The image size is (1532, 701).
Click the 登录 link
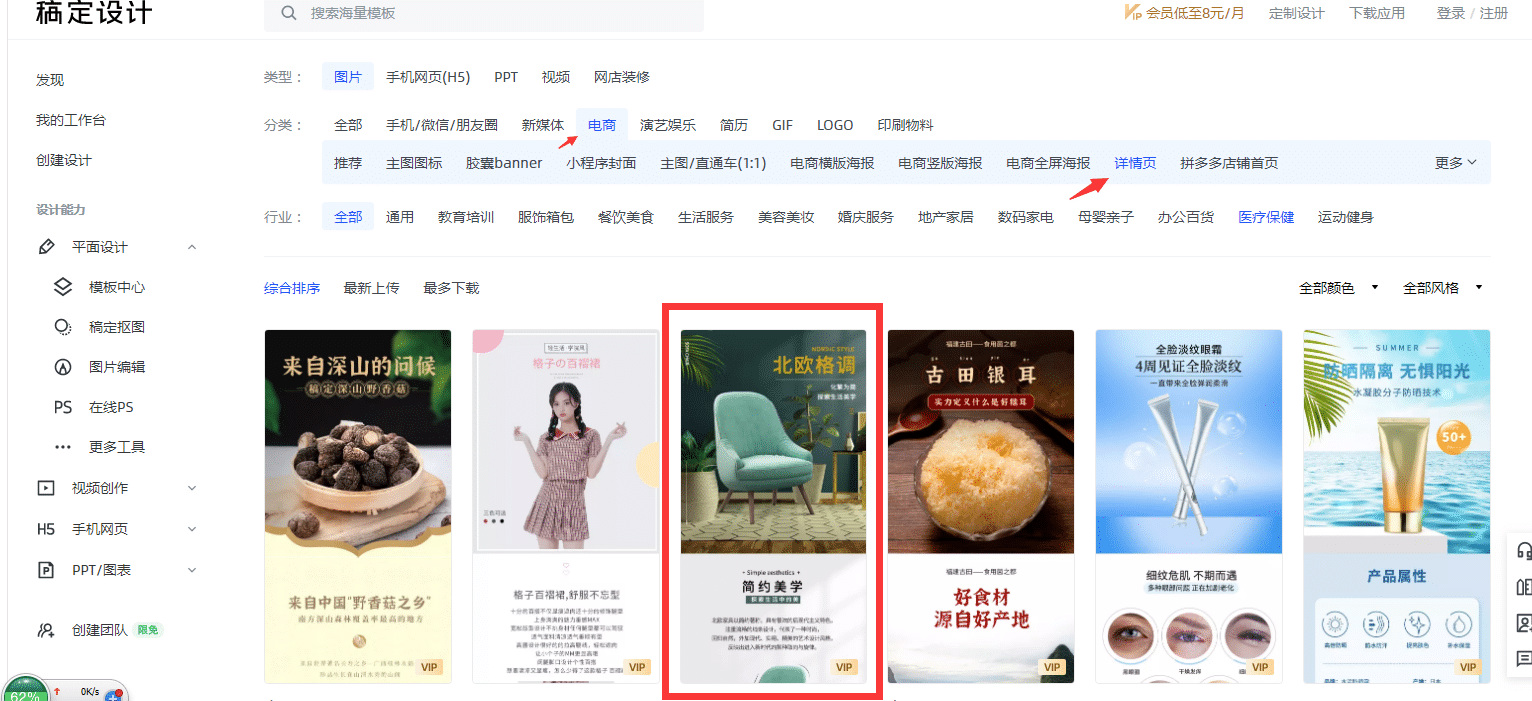pos(1451,13)
